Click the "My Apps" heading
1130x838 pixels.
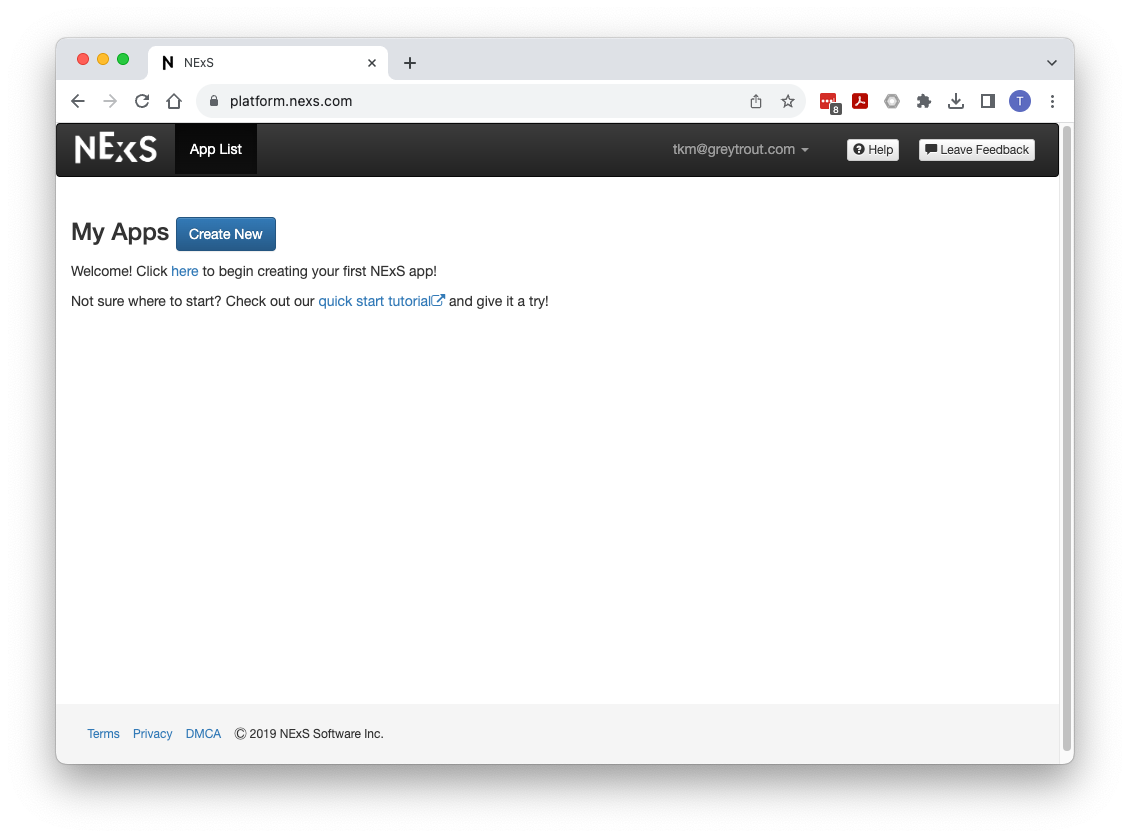click(120, 232)
